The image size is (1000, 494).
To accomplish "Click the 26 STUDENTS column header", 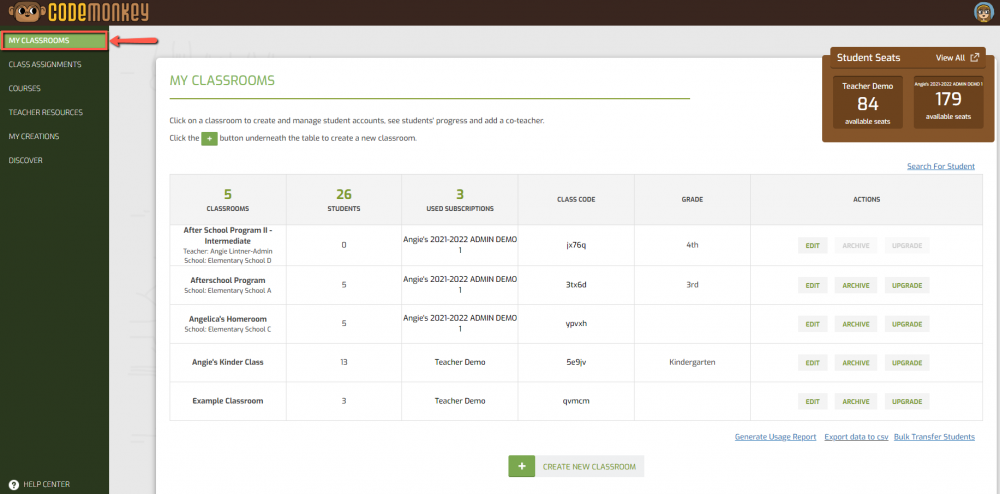I will [344, 200].
